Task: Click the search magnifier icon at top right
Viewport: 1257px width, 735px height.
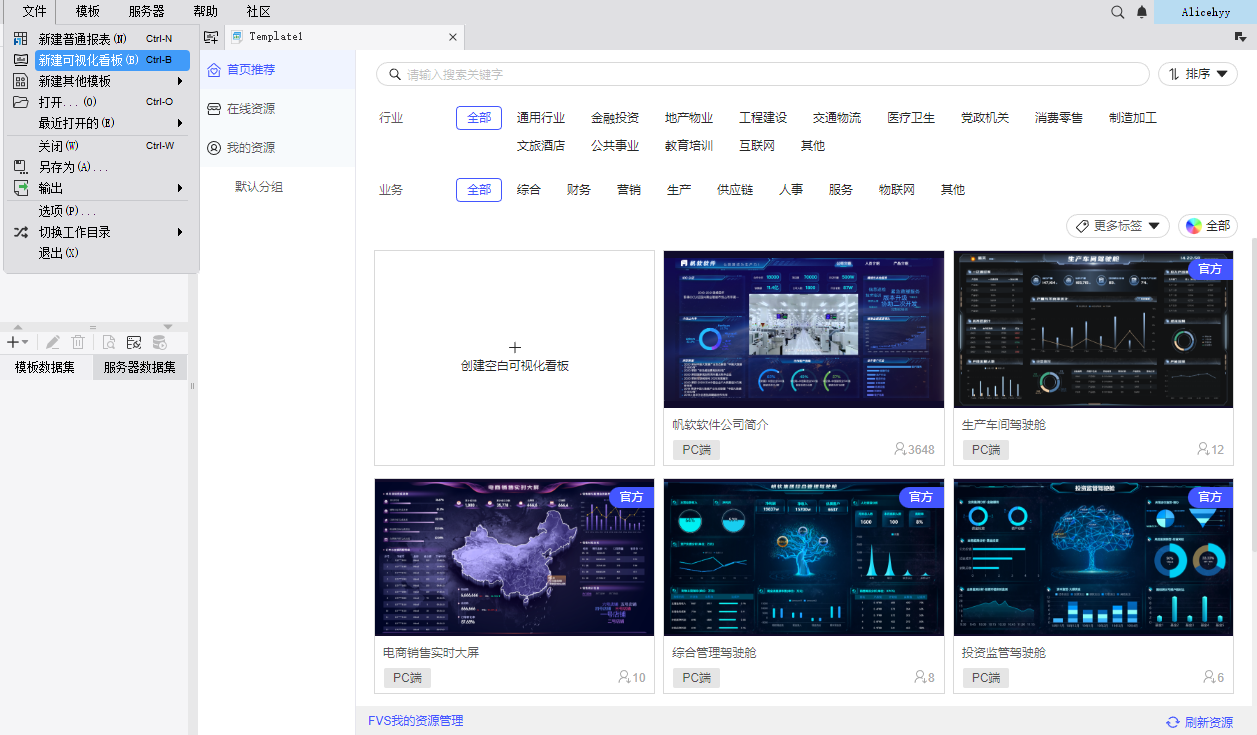Action: [x=1118, y=12]
